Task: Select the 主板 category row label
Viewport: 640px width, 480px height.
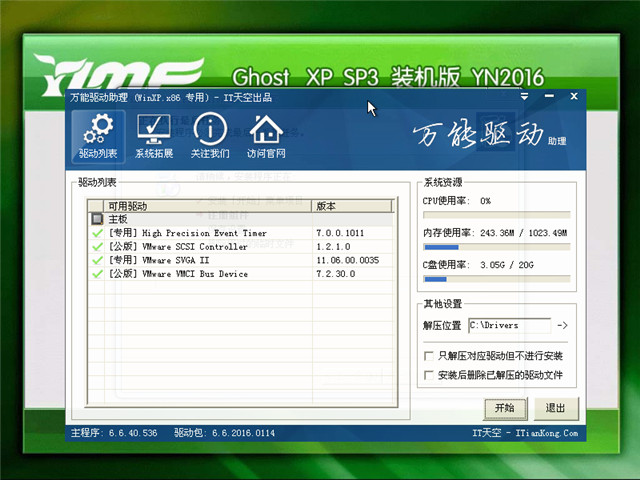Action: point(118,219)
